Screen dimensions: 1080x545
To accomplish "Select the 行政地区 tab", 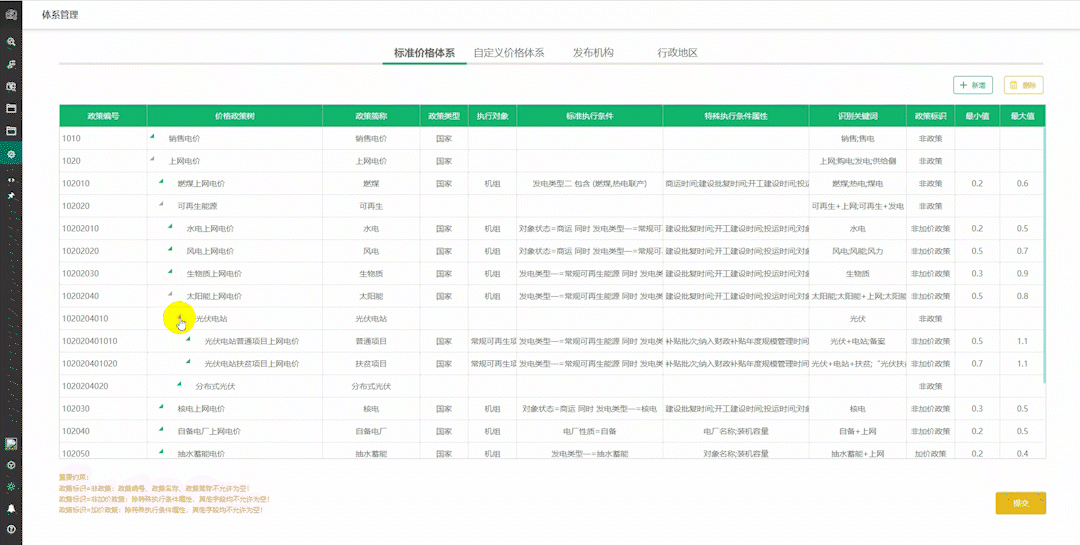I will point(677,53).
